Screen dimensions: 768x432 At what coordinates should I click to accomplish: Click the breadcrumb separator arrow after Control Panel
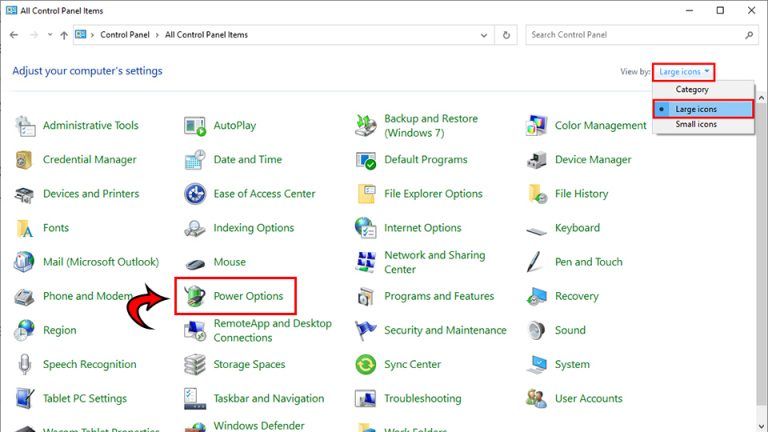(x=157, y=35)
